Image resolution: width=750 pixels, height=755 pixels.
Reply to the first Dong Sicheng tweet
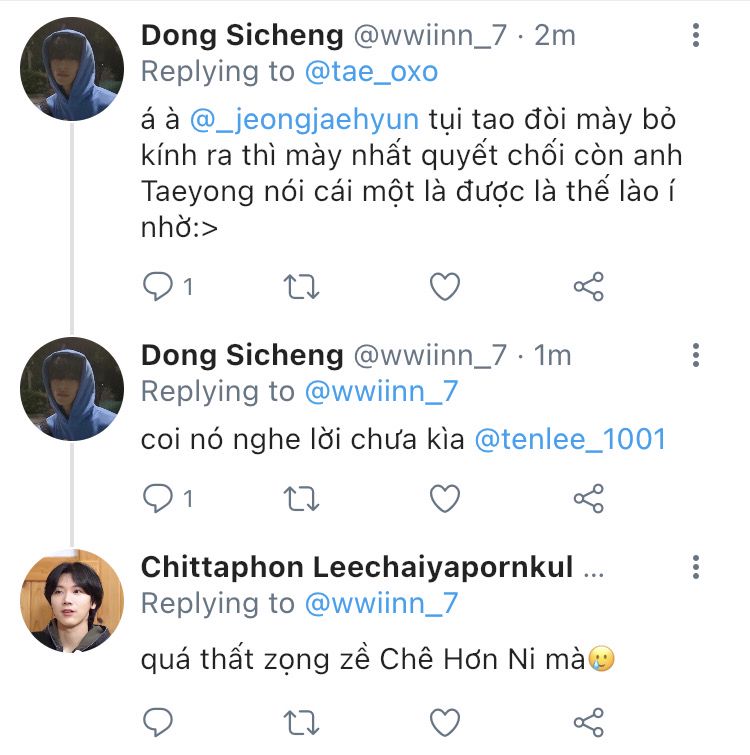coord(158,288)
